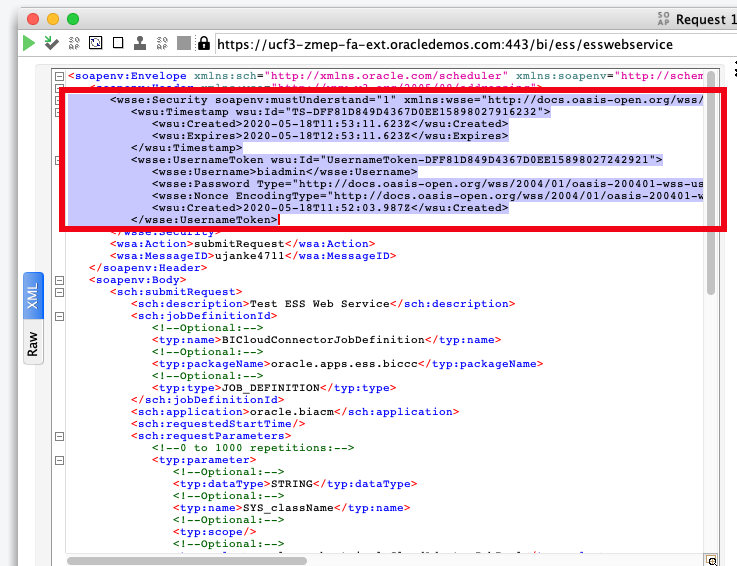Click the closing soapenv:Header tag
Viewport: 737px width, 566px height.
pyautogui.click(x=148, y=268)
